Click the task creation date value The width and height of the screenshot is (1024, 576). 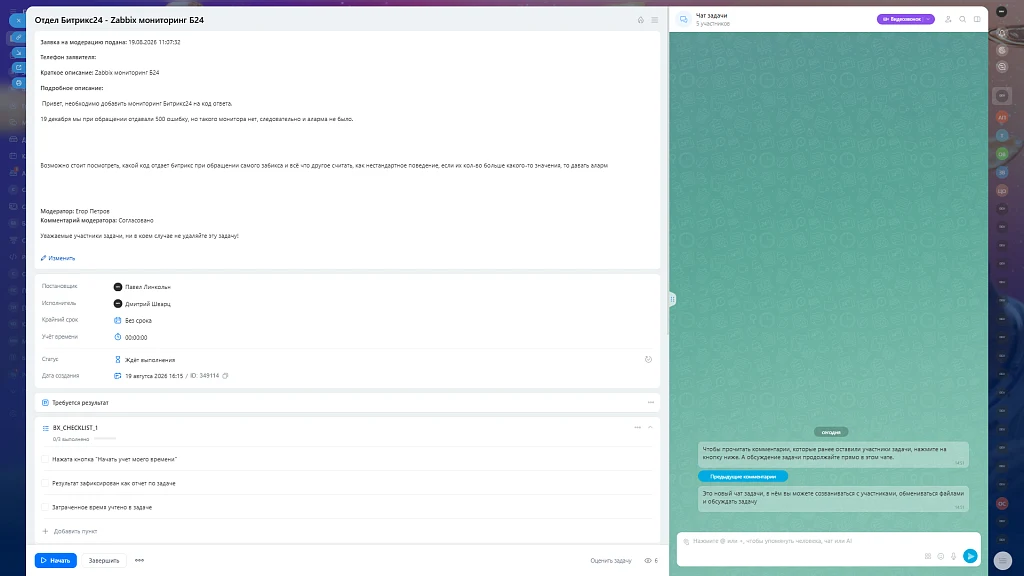[153, 376]
